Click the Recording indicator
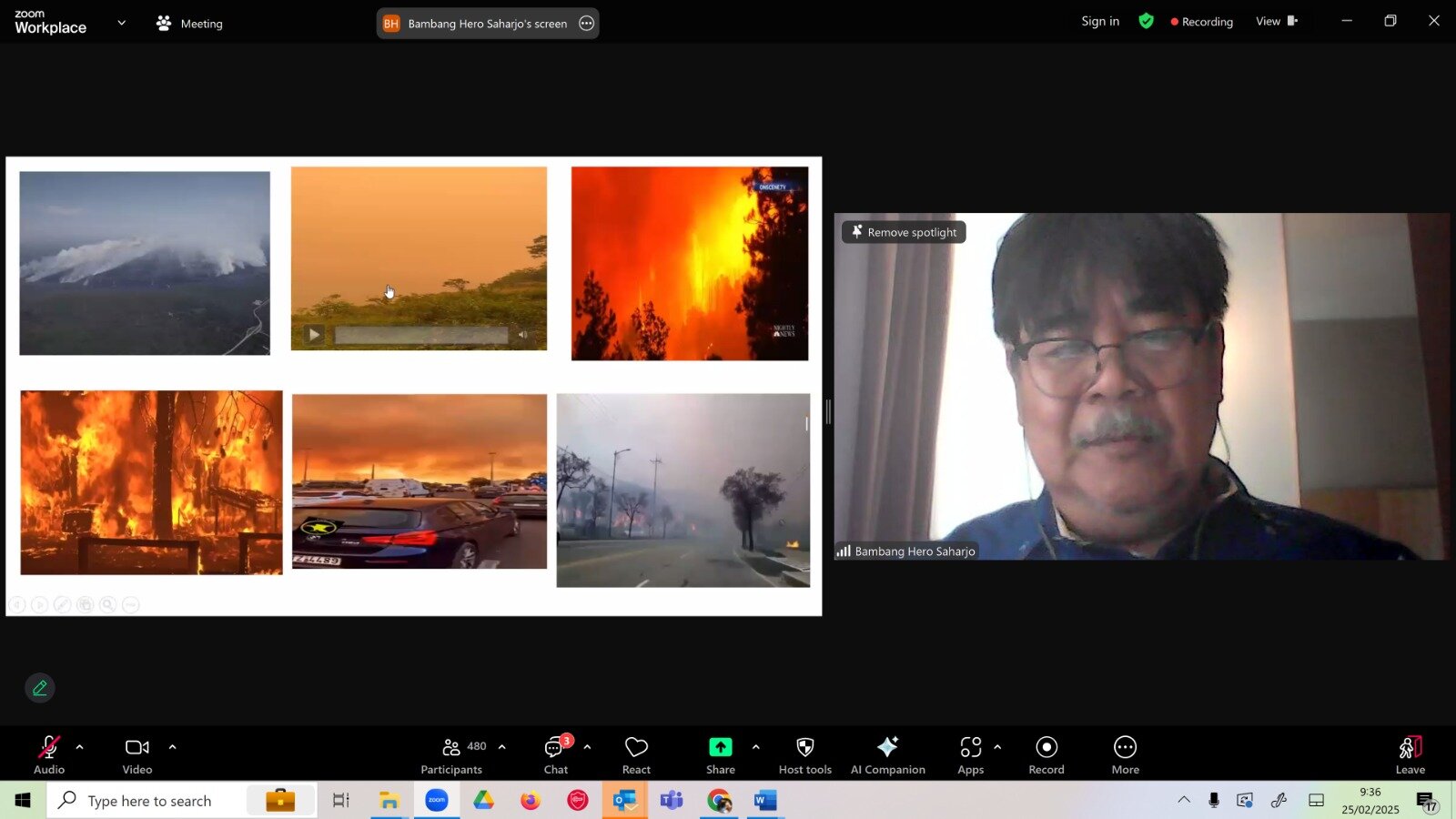Viewport: 1456px width, 819px height. pos(1202,22)
